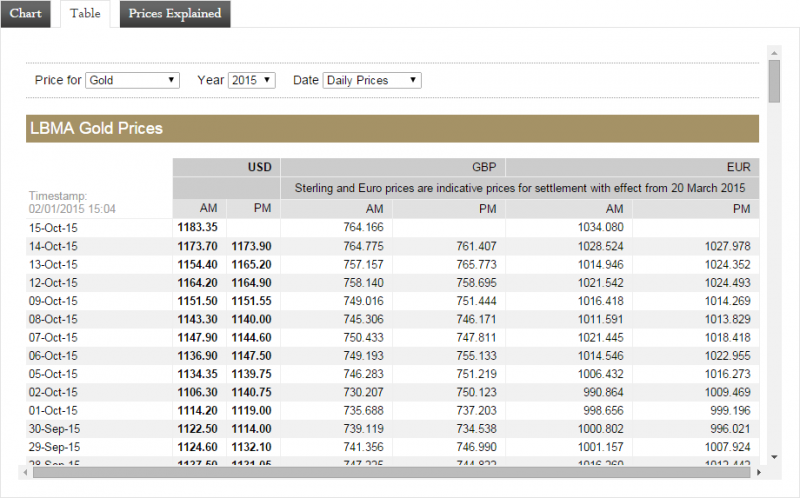This screenshot has height=498, width=800.
Task: Select the 29-Sep-15 date cell
Action: [x=54, y=447]
